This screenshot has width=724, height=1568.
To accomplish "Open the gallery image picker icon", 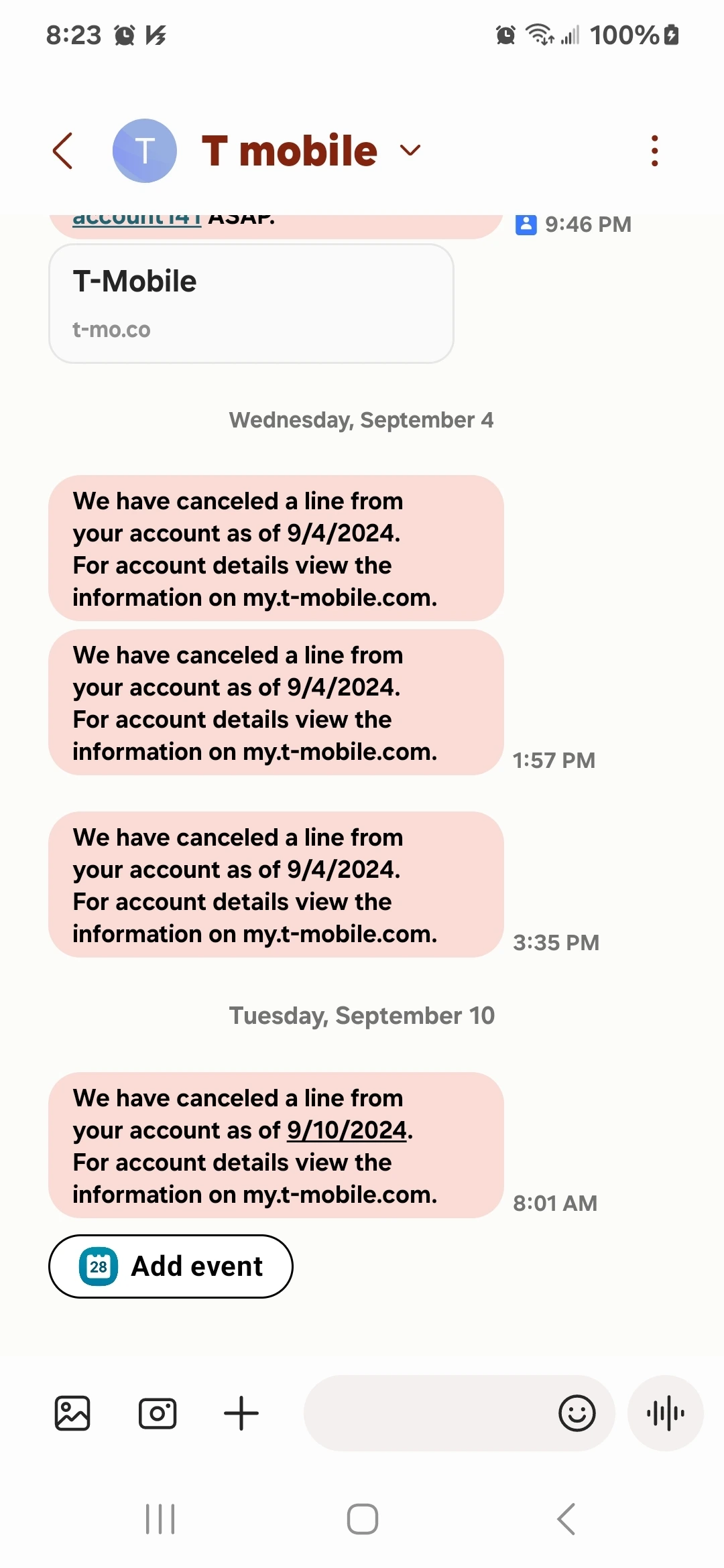I will pyautogui.click(x=72, y=1413).
